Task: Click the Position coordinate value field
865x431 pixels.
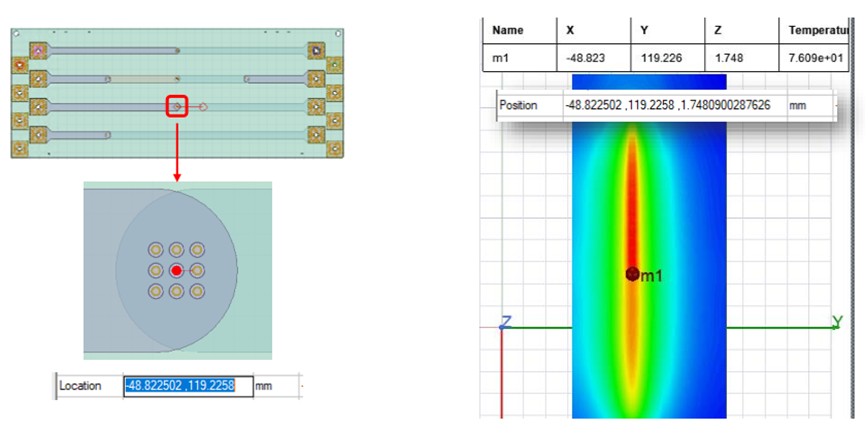Action: 675,105
